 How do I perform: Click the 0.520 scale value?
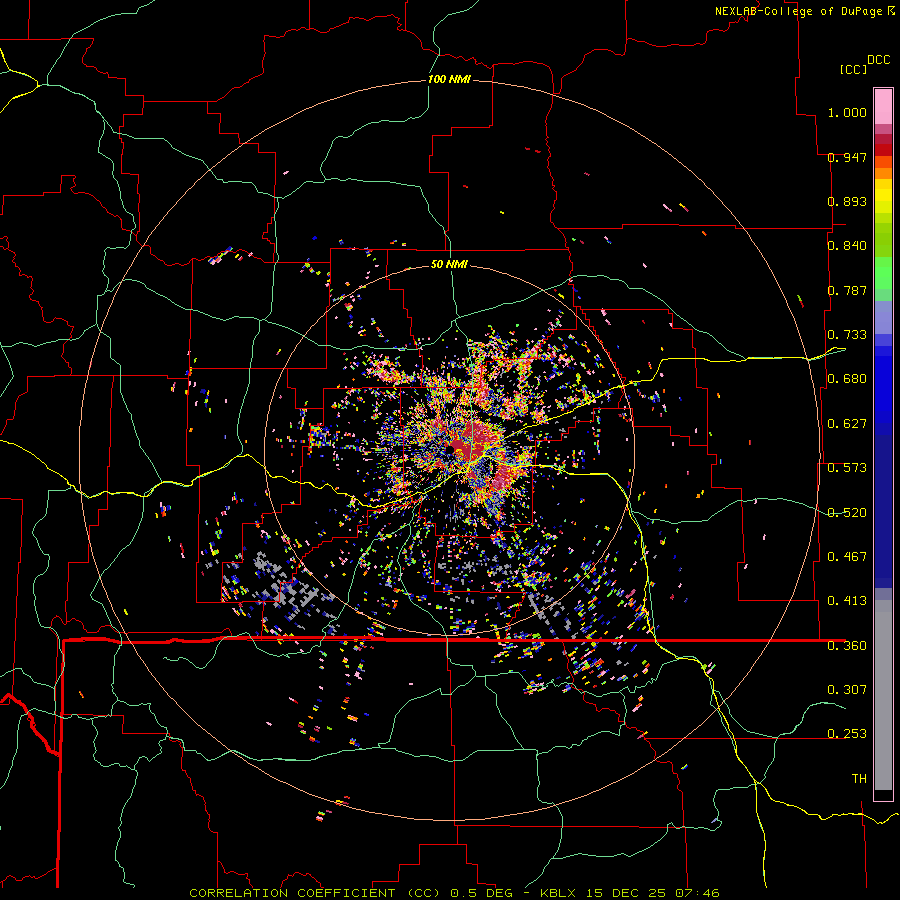coord(847,513)
